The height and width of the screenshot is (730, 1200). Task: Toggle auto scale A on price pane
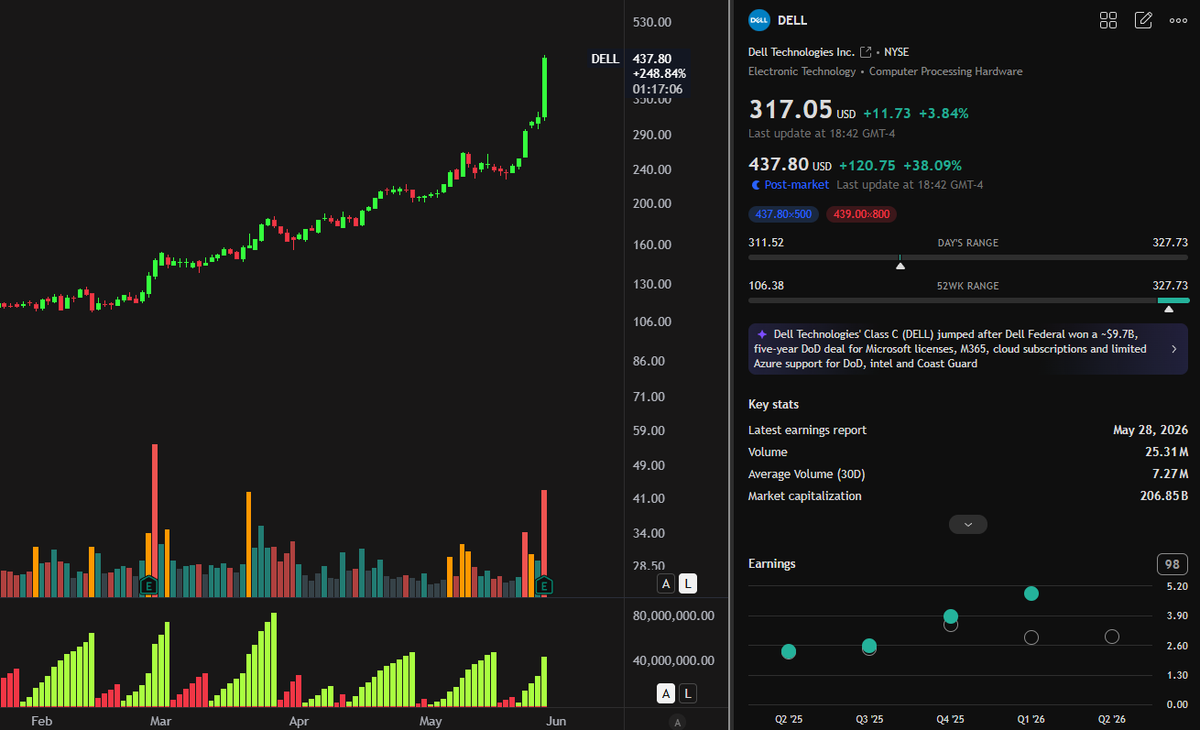666,584
